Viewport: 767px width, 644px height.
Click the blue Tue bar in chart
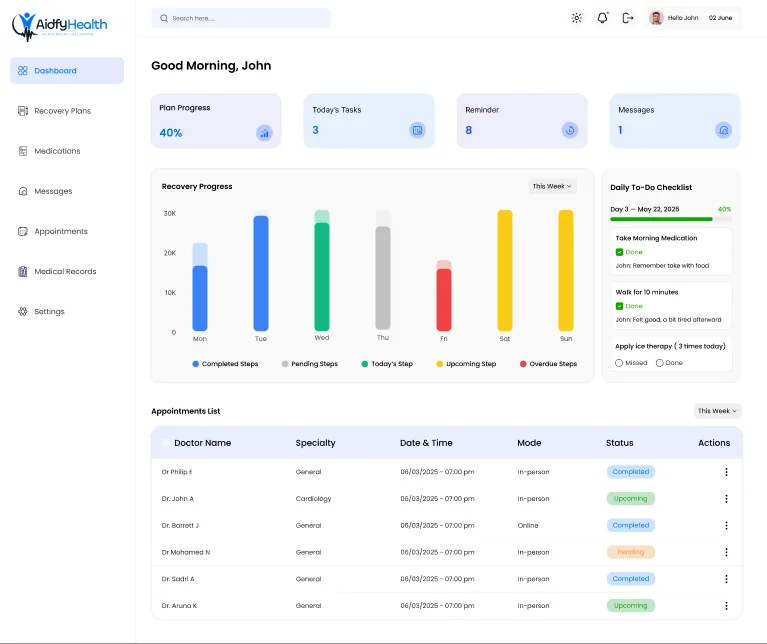[261, 273]
